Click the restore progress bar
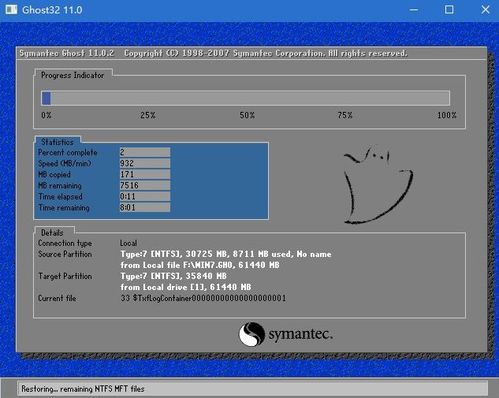The height and width of the screenshot is (398, 499). pos(245,98)
